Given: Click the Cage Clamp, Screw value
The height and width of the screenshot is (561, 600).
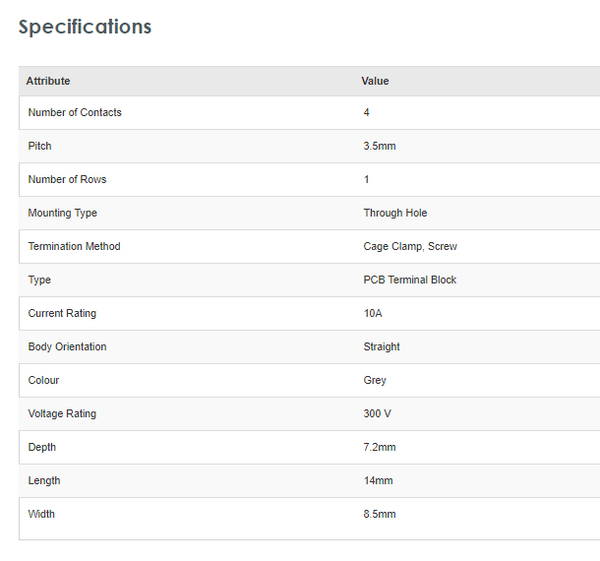Looking at the screenshot, I should [410, 247].
